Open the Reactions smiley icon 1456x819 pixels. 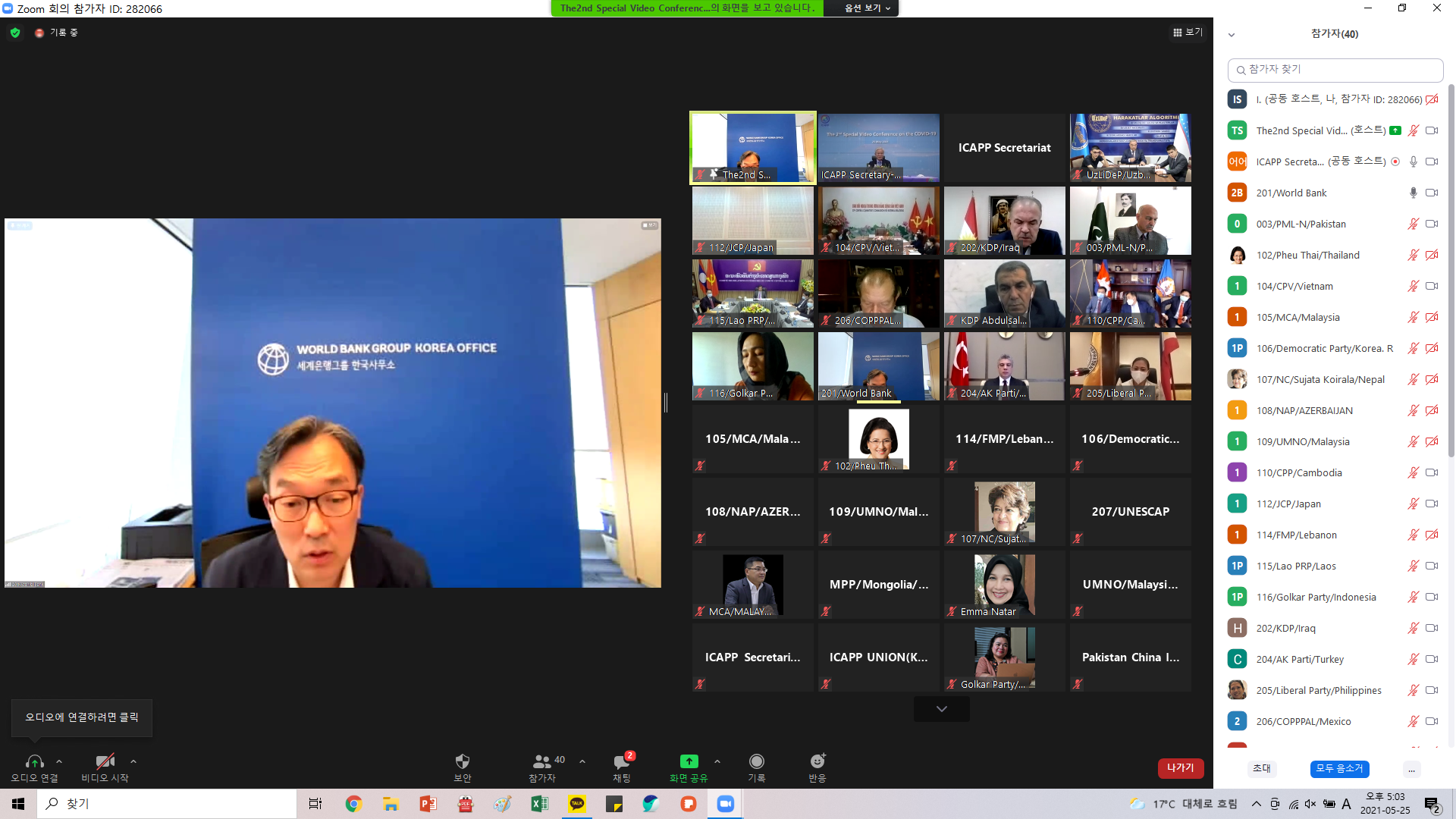point(817,761)
